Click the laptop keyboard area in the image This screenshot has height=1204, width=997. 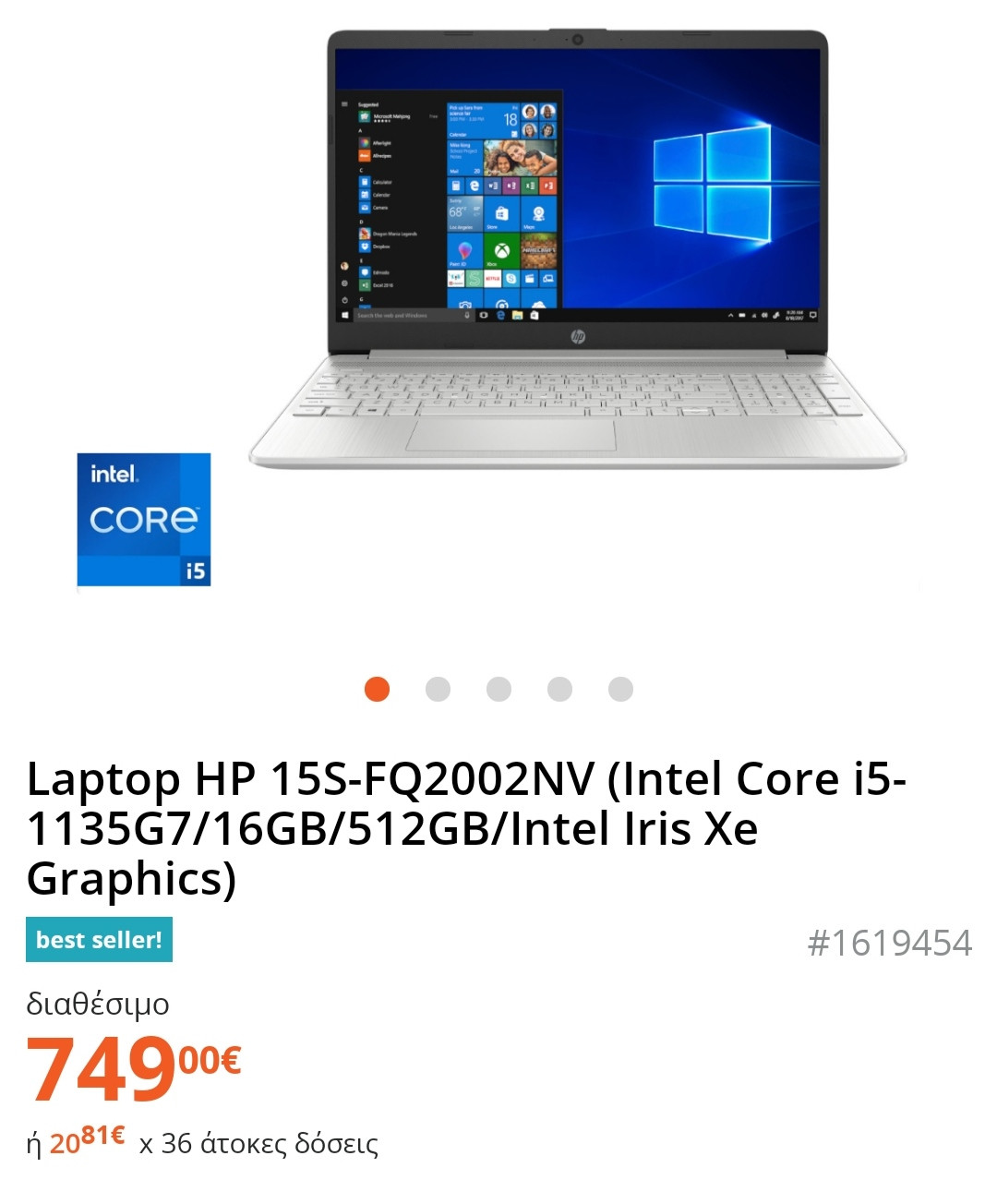click(x=577, y=386)
